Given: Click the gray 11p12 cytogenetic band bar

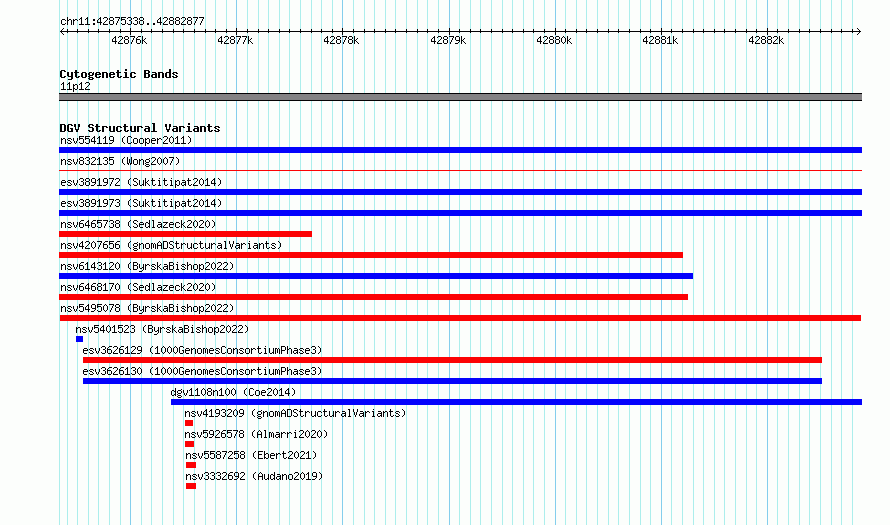Looking at the screenshot, I should [x=460, y=97].
